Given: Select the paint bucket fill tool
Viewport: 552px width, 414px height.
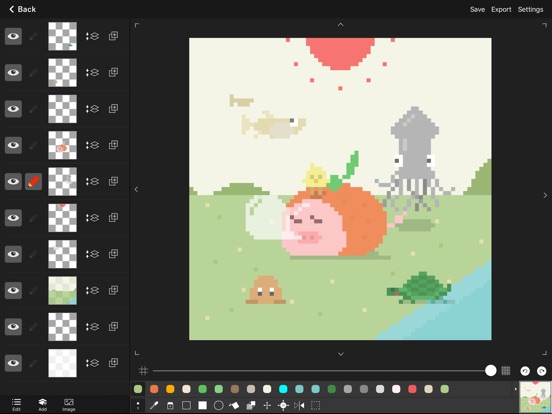Looking at the screenshot, I should pyautogui.click(x=234, y=406).
